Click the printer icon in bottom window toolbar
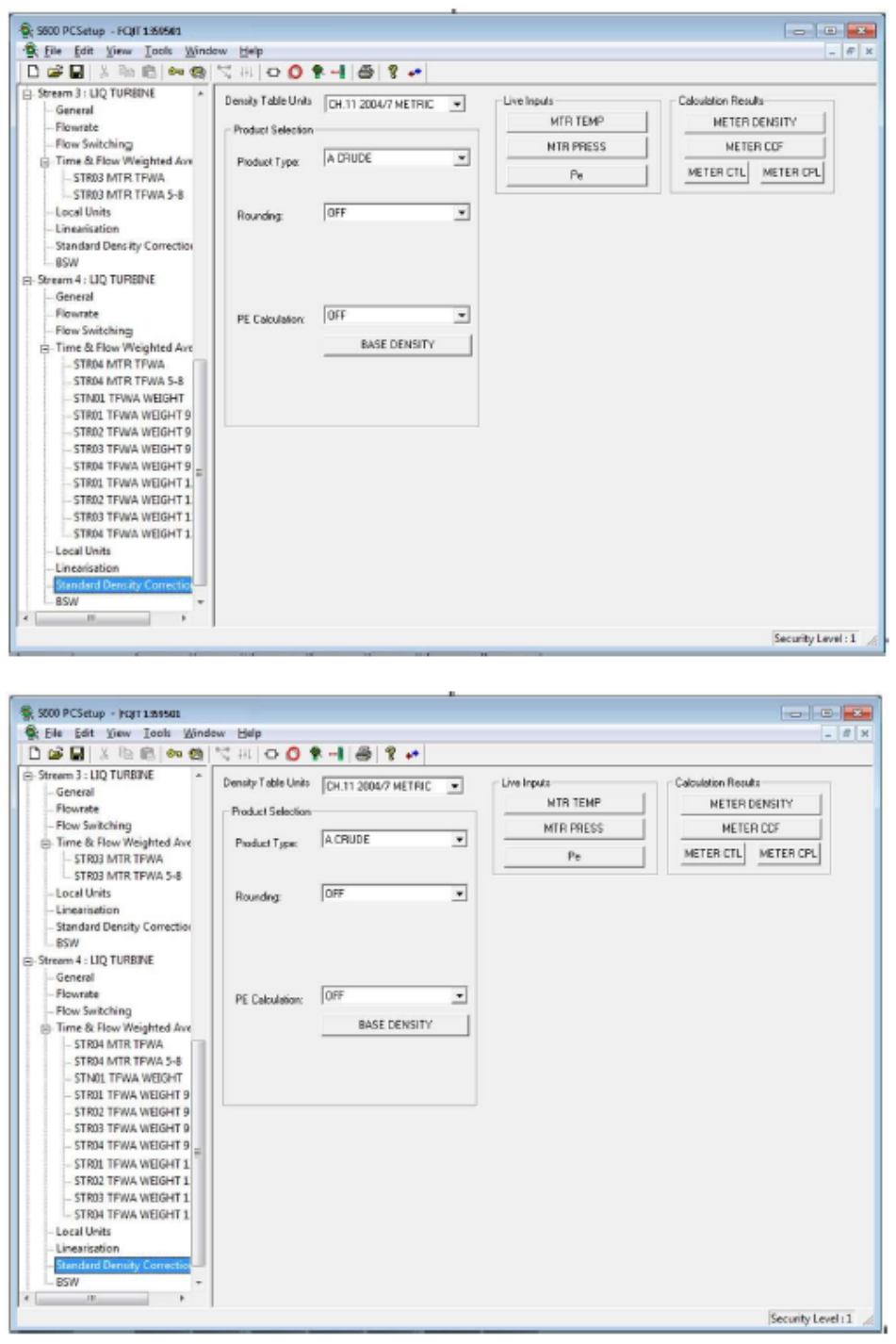Viewport: 896px width, 1344px height. point(364,753)
